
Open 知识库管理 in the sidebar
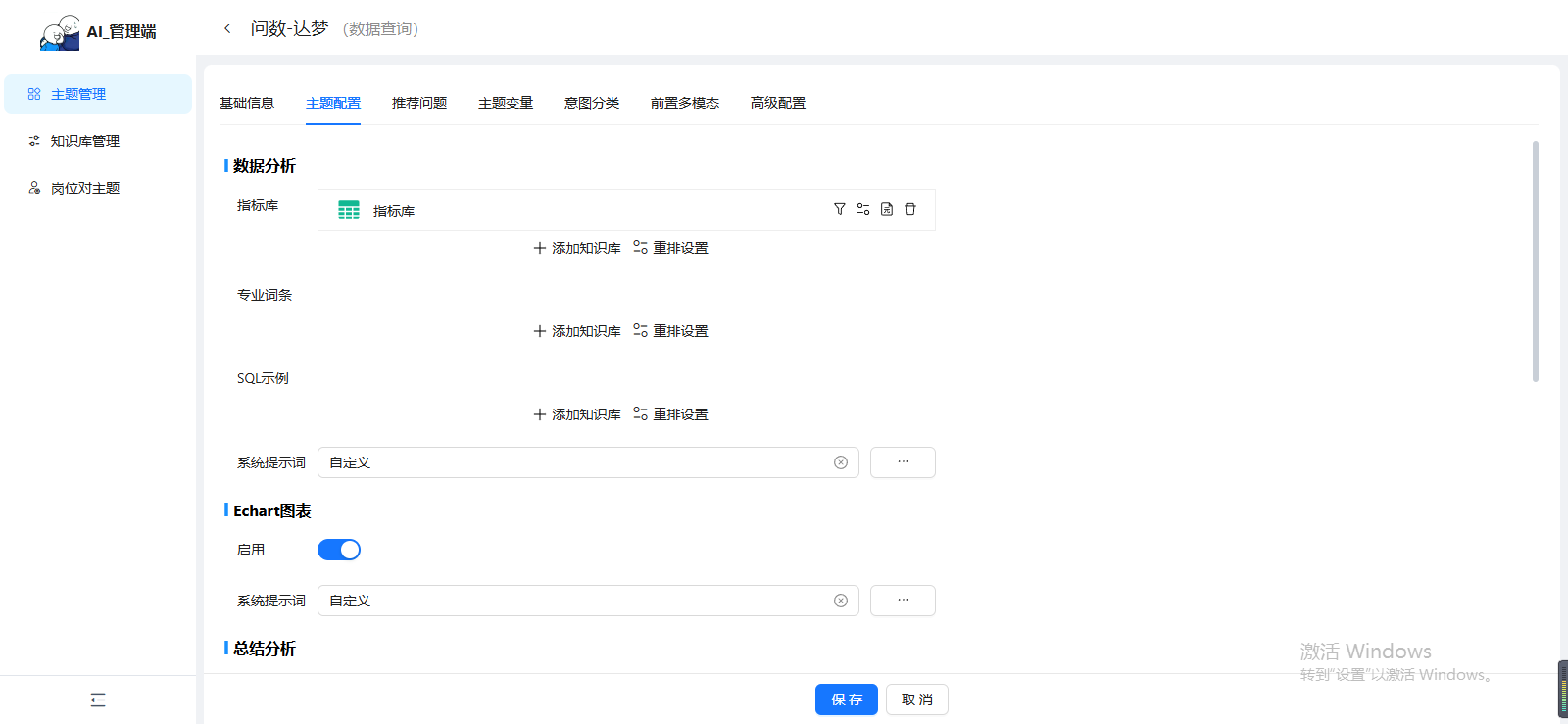point(85,141)
